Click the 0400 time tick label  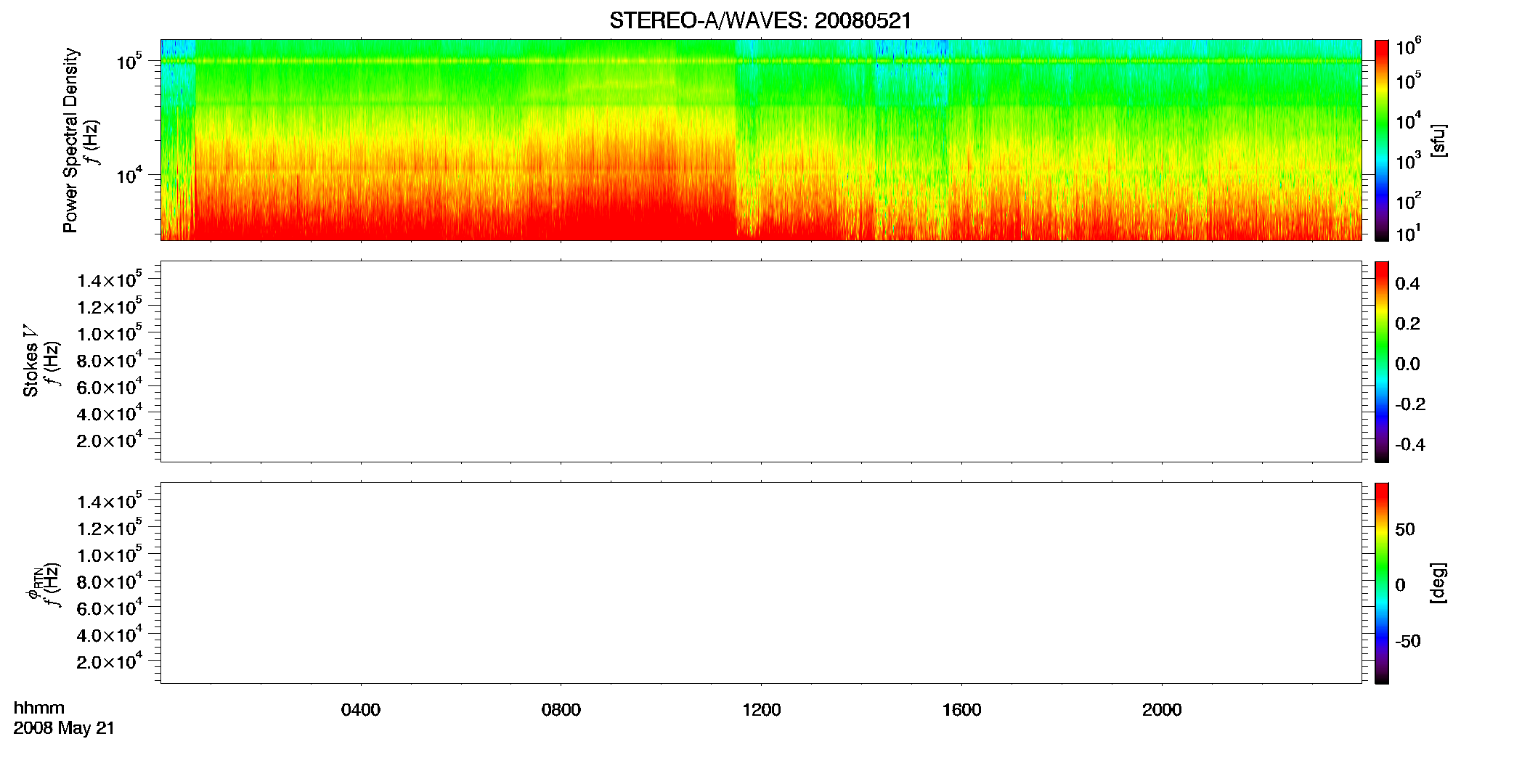click(361, 710)
